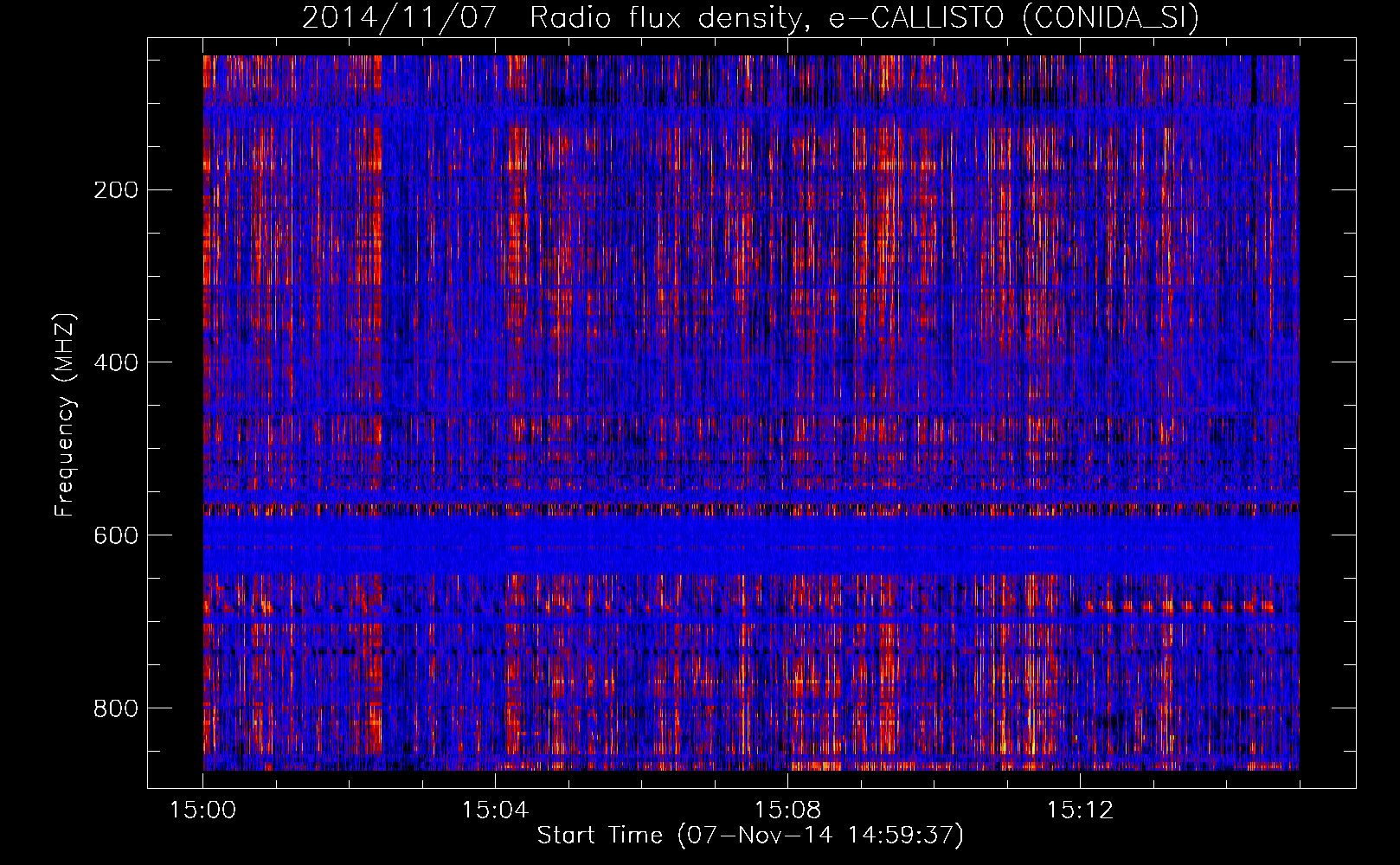The image size is (1400, 865).
Task: Click the 15:04 time tick label
Action: tap(495, 811)
